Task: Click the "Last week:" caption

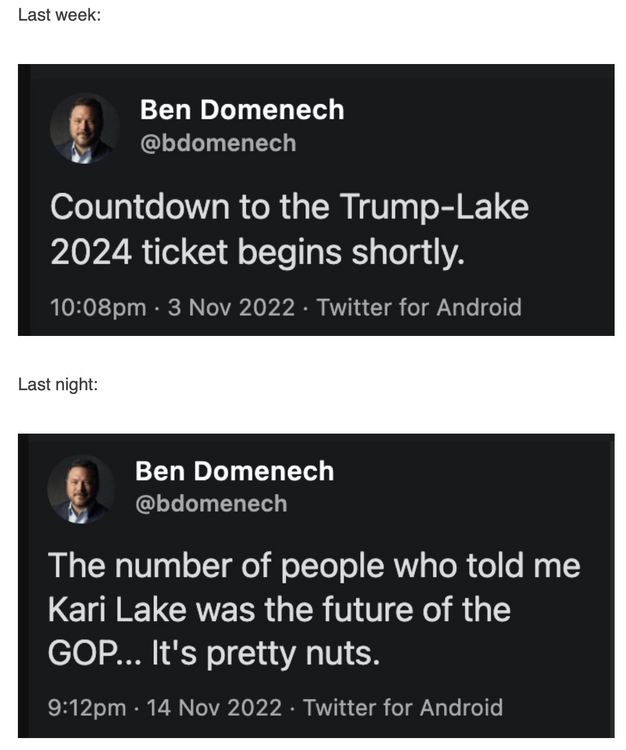Action: [59, 16]
